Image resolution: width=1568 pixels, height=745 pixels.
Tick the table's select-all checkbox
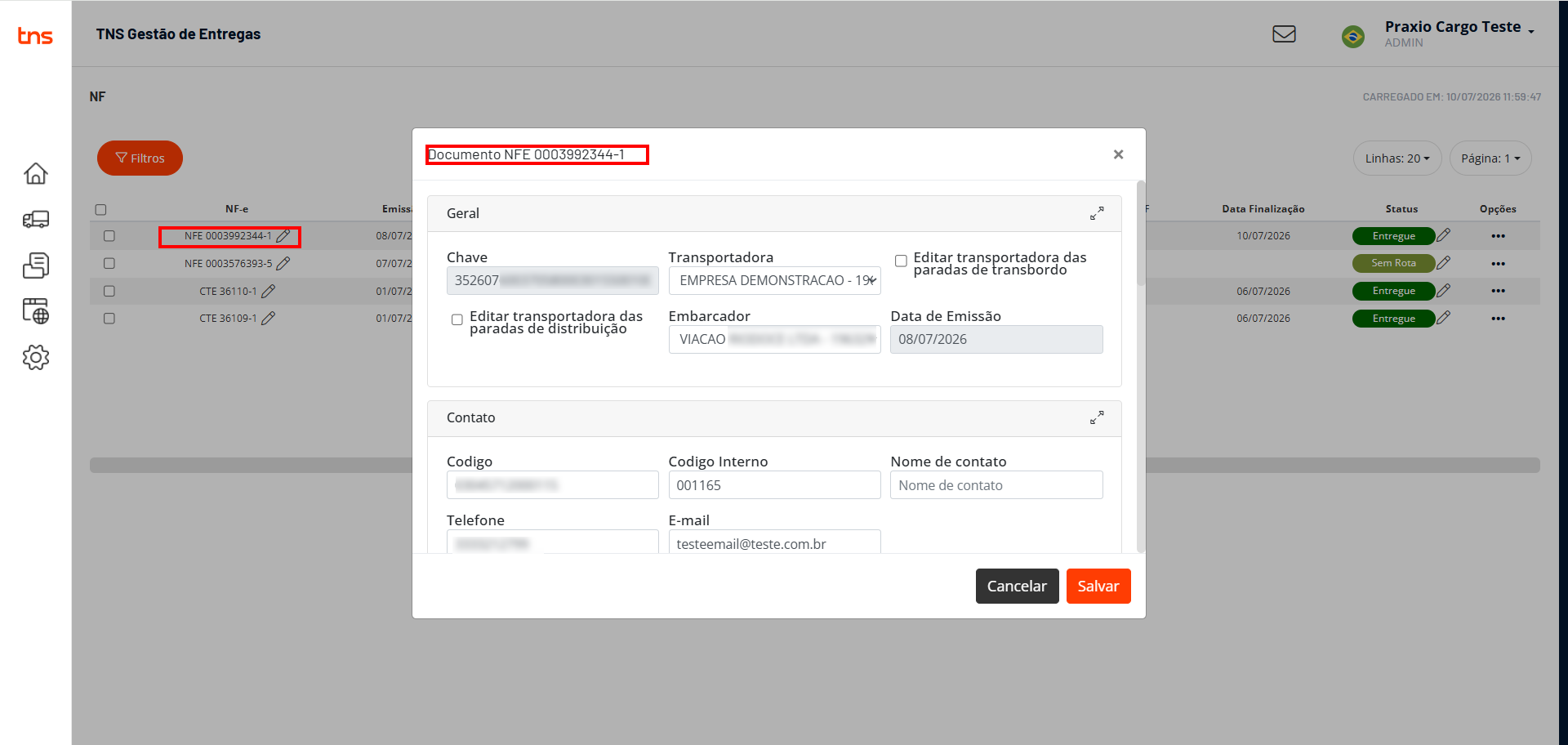[101, 210]
